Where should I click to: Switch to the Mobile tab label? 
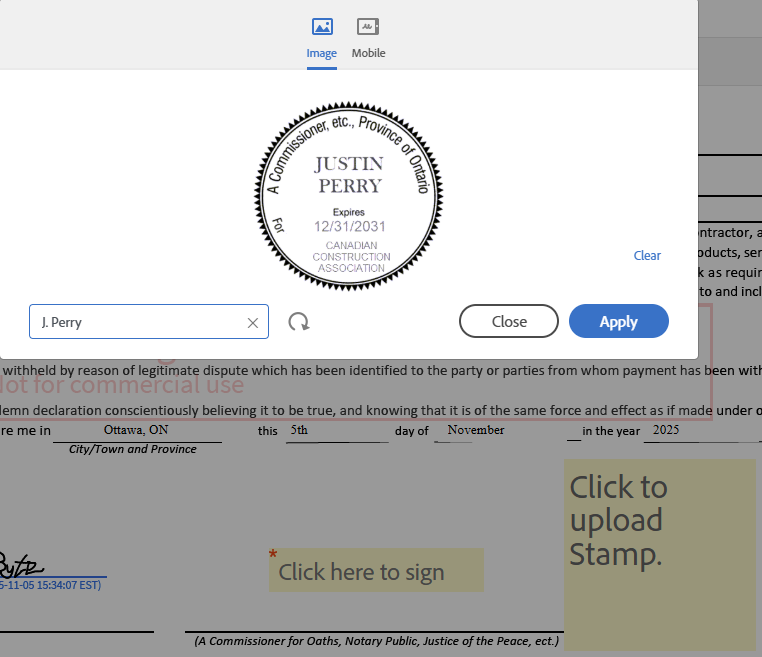(368, 53)
